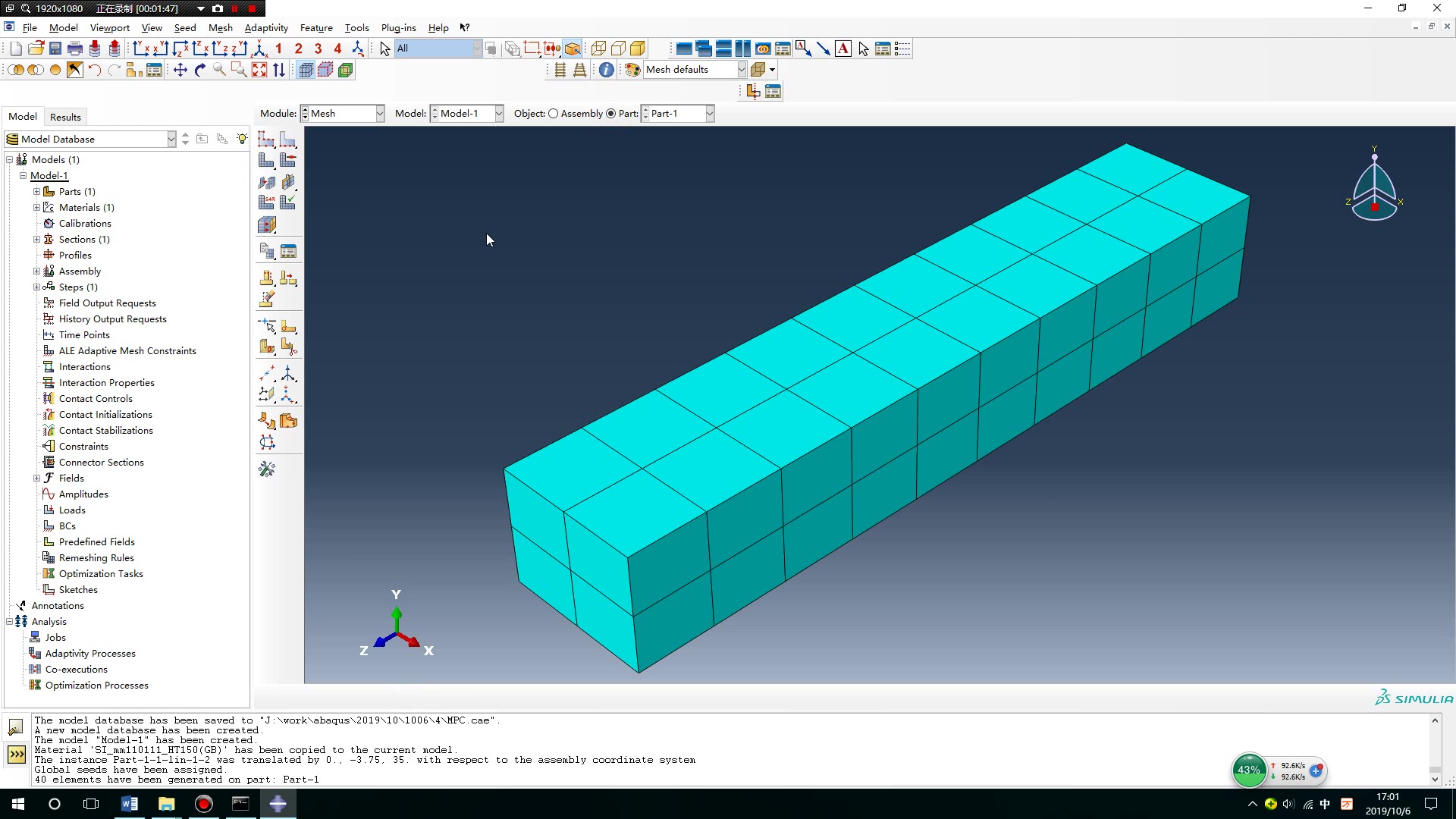Open the Mesh defaults color dropdown
Viewport: 1456px width, 819px height.
click(x=741, y=70)
